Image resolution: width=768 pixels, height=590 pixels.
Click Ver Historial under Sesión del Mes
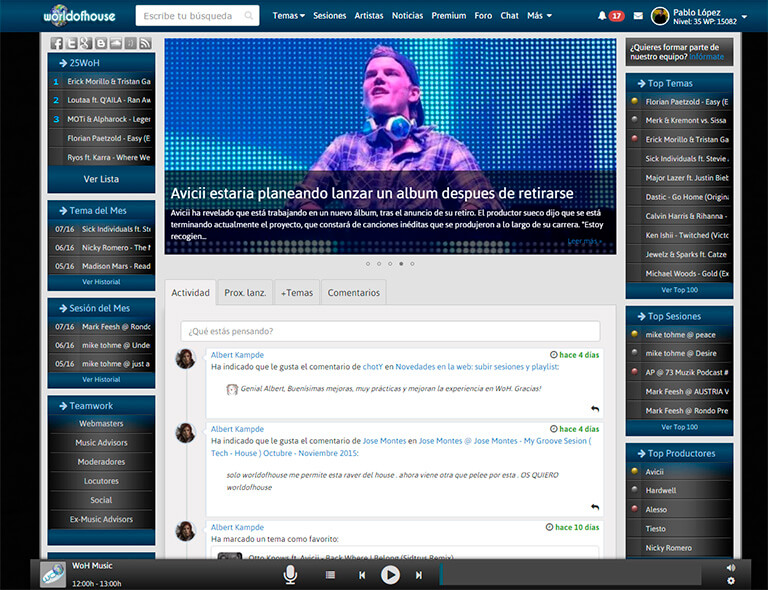(x=101, y=379)
